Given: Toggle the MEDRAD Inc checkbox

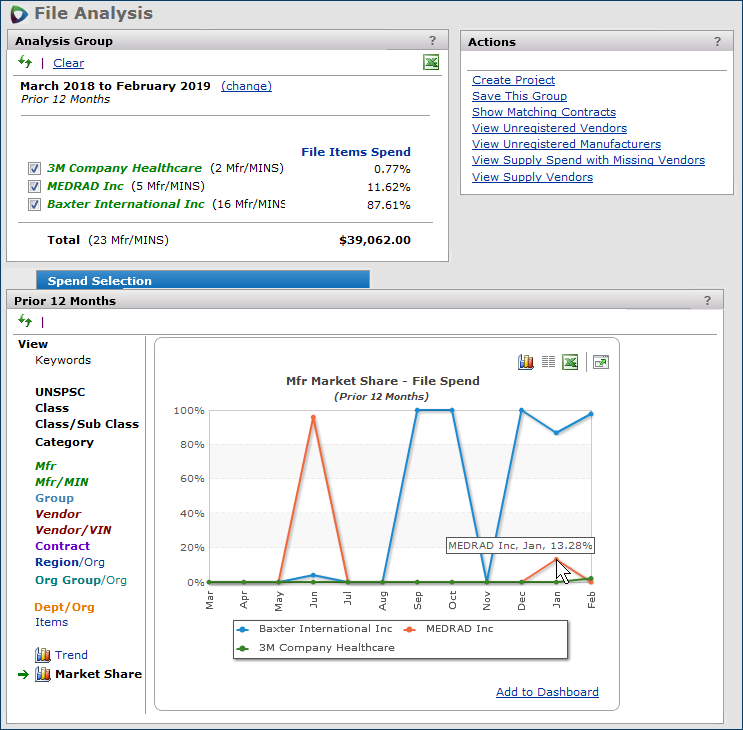Looking at the screenshot, I should (34, 187).
